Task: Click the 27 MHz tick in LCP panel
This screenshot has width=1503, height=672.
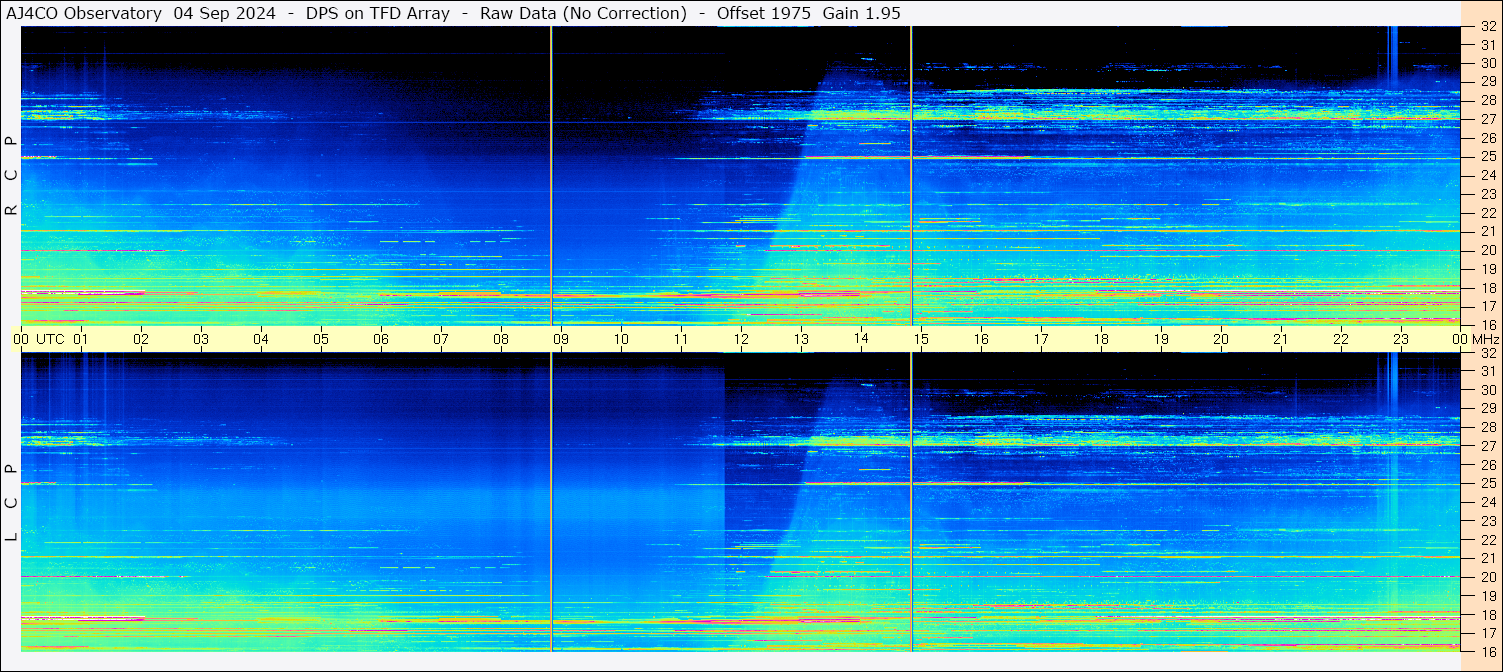Action: click(1488, 446)
